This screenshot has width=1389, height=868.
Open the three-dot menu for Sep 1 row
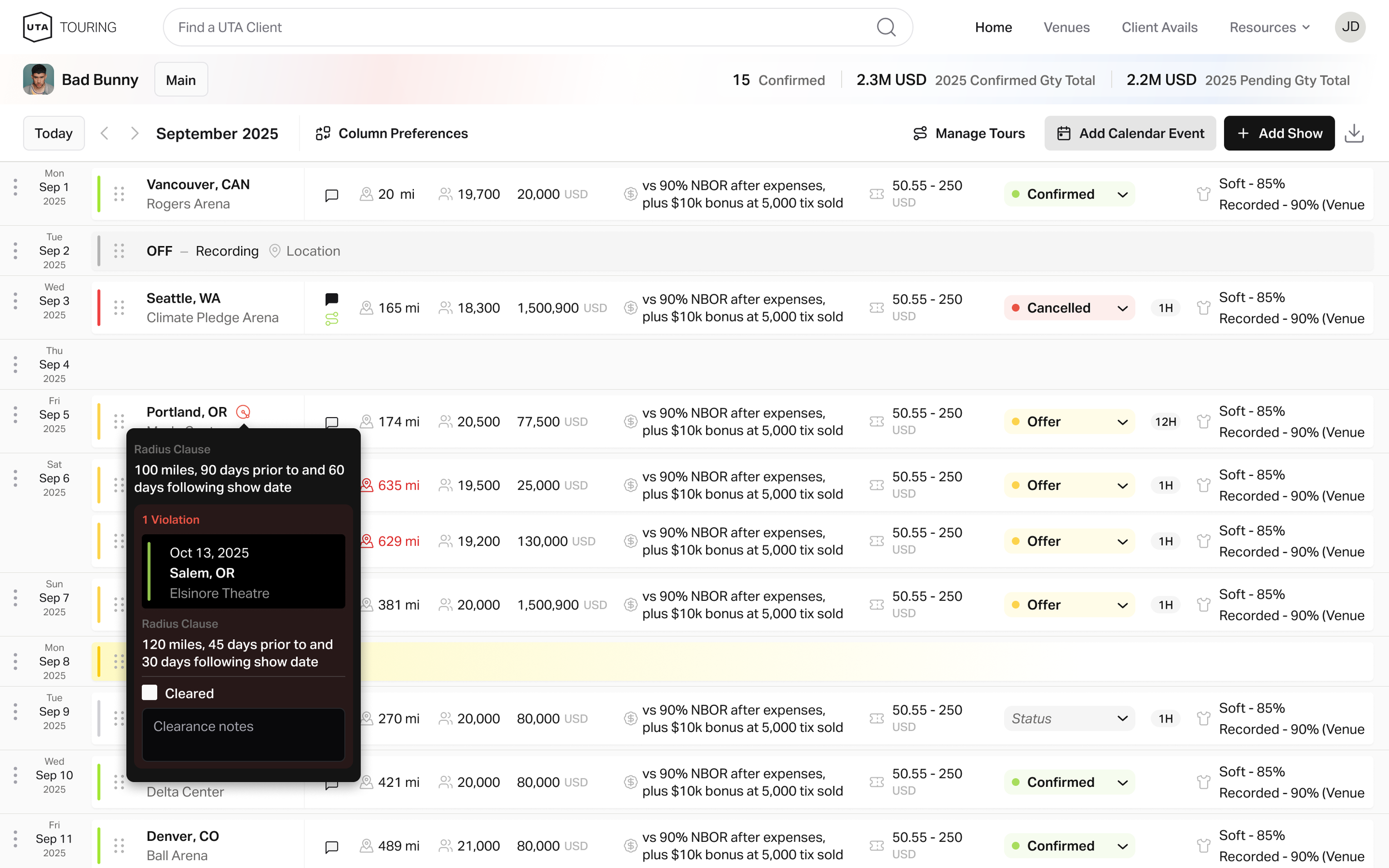point(16,187)
